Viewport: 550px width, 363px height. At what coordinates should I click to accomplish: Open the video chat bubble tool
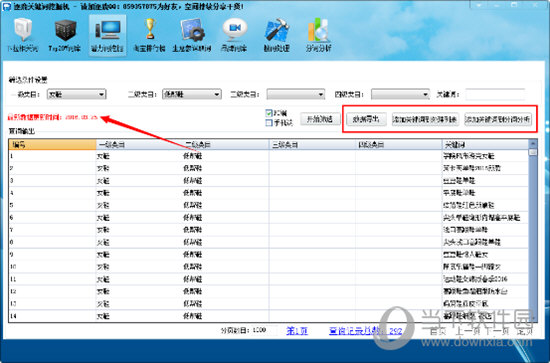(x=234, y=35)
